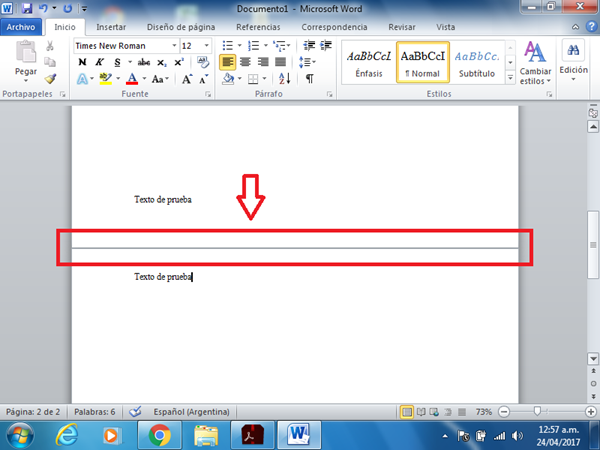Viewport: 600px width, 450px height.
Task: Open the Change Case (Aa) dropdown
Action: point(160,79)
